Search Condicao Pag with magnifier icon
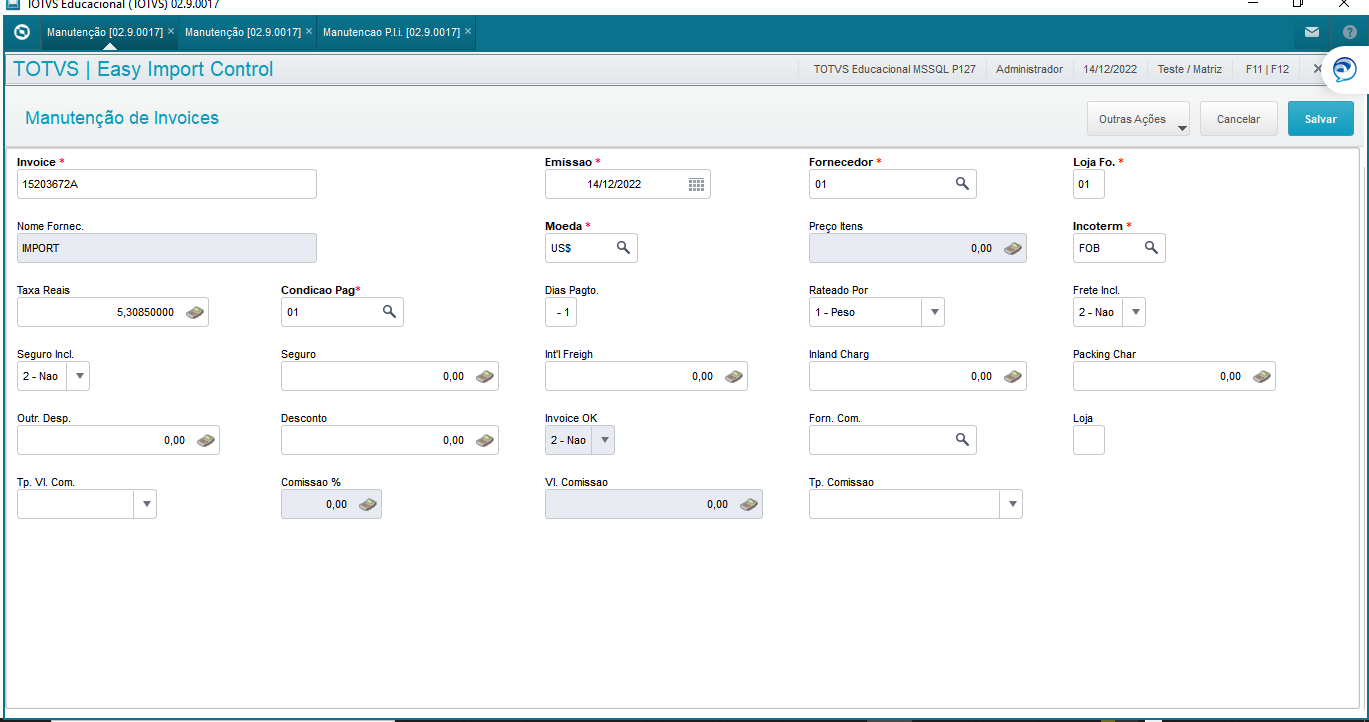The image size is (1369, 722). (x=389, y=312)
